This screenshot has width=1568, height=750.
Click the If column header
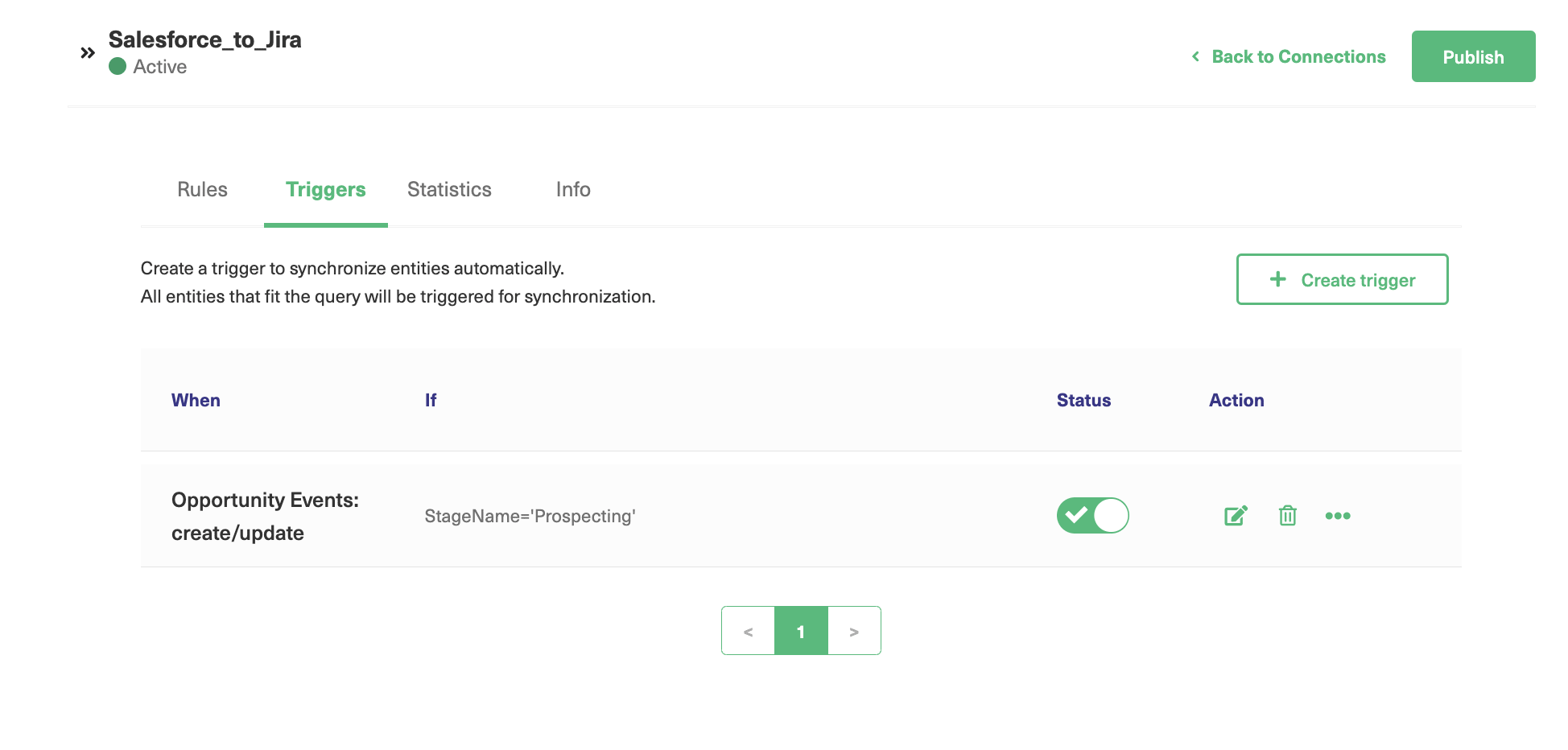[x=431, y=400]
